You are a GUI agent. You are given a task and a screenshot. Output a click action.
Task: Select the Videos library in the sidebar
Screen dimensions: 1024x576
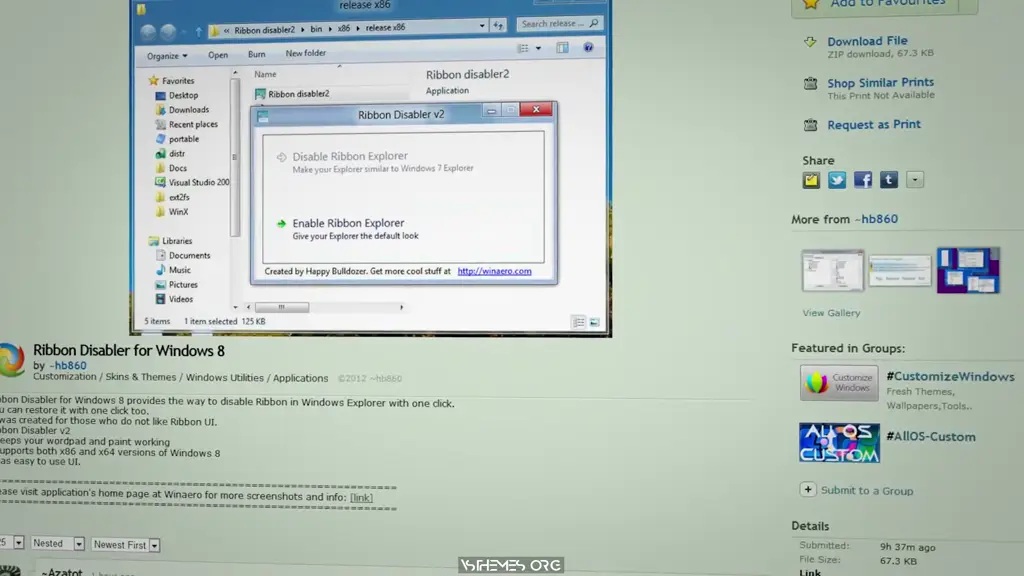click(x=181, y=299)
